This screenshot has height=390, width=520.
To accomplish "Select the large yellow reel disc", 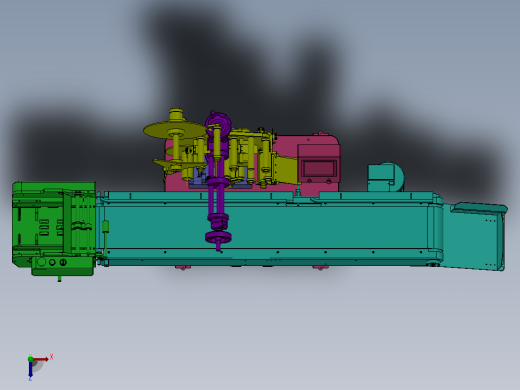I will tap(175, 130).
